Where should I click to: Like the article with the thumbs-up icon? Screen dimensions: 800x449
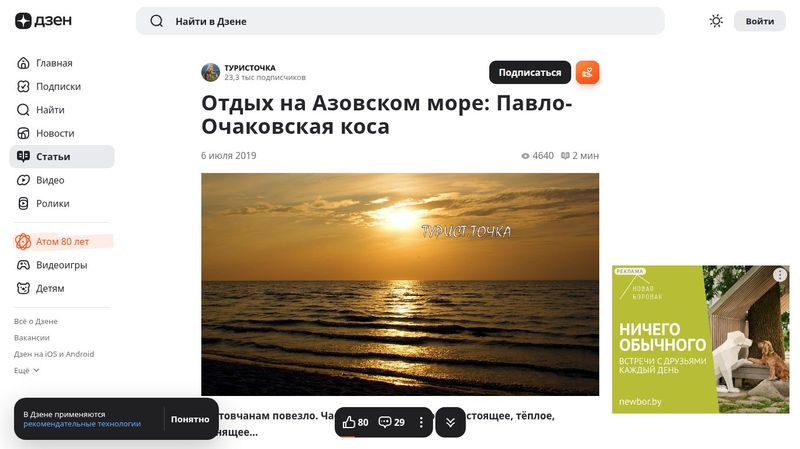tap(355, 422)
